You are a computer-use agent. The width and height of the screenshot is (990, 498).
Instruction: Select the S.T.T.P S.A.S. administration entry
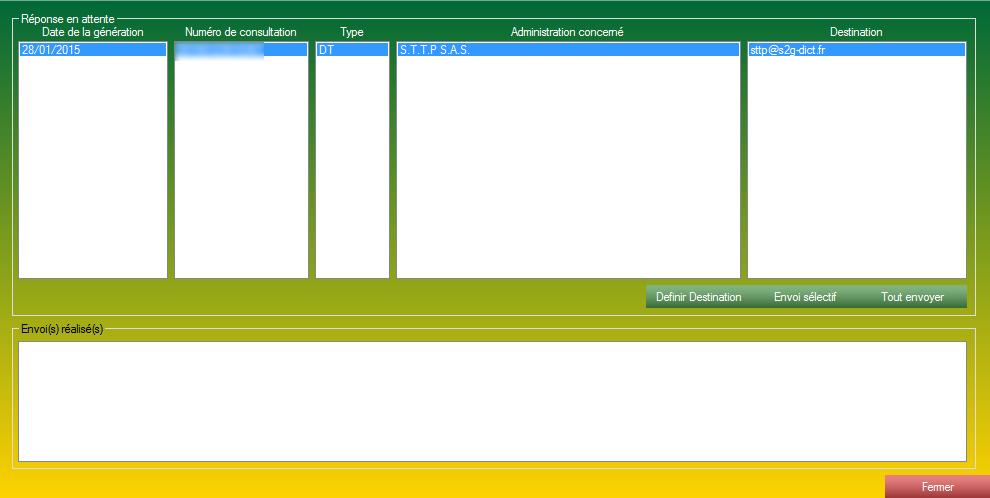[568, 49]
